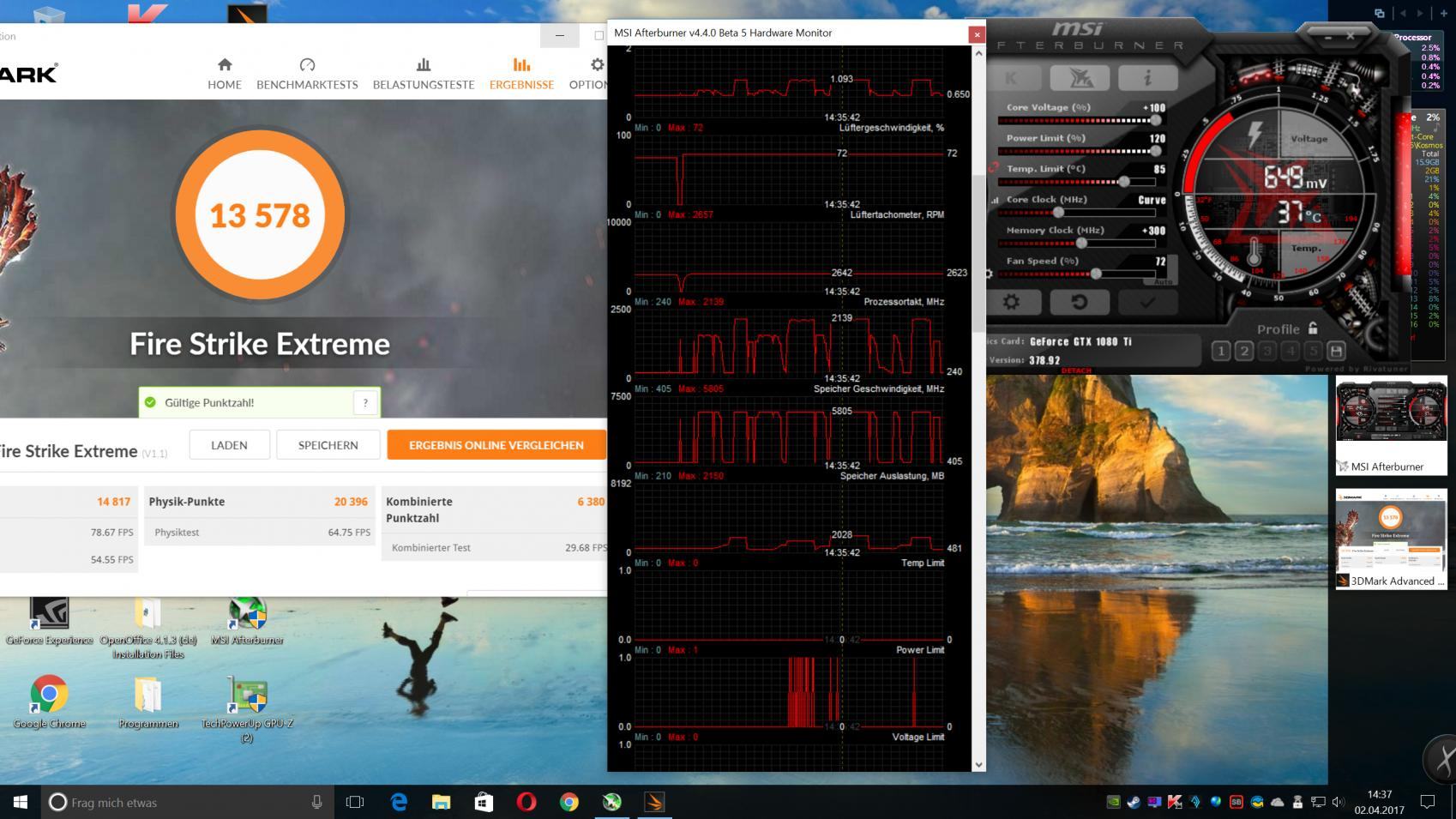
Task: Launch Microsoft Edge from the taskbar
Action: coord(399,802)
